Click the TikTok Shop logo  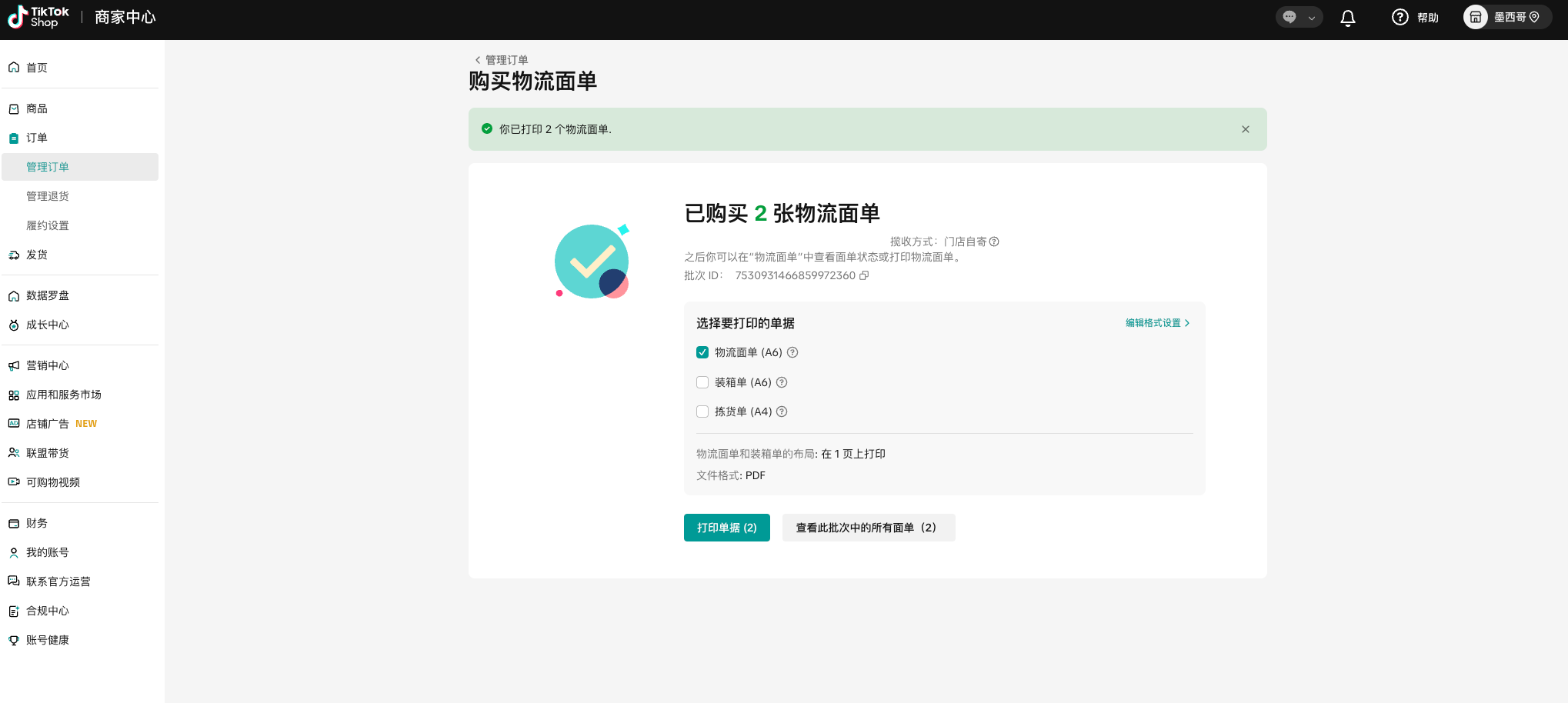[38, 17]
